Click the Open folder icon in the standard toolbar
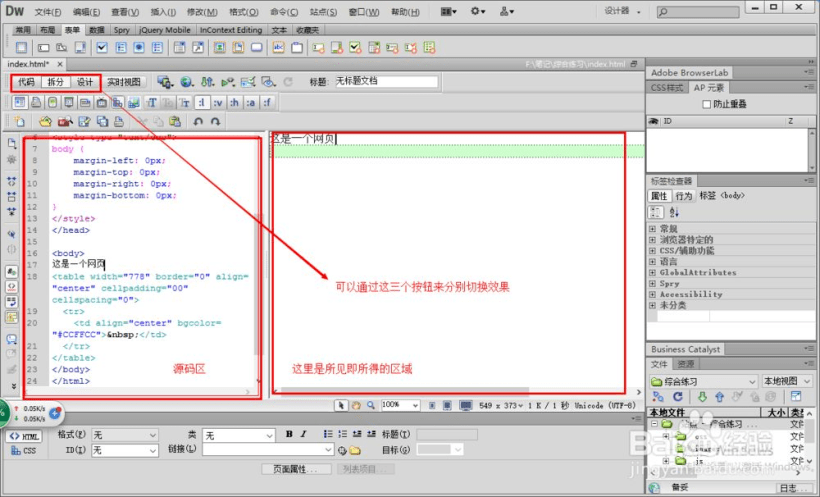820x497 pixels. pos(45,121)
